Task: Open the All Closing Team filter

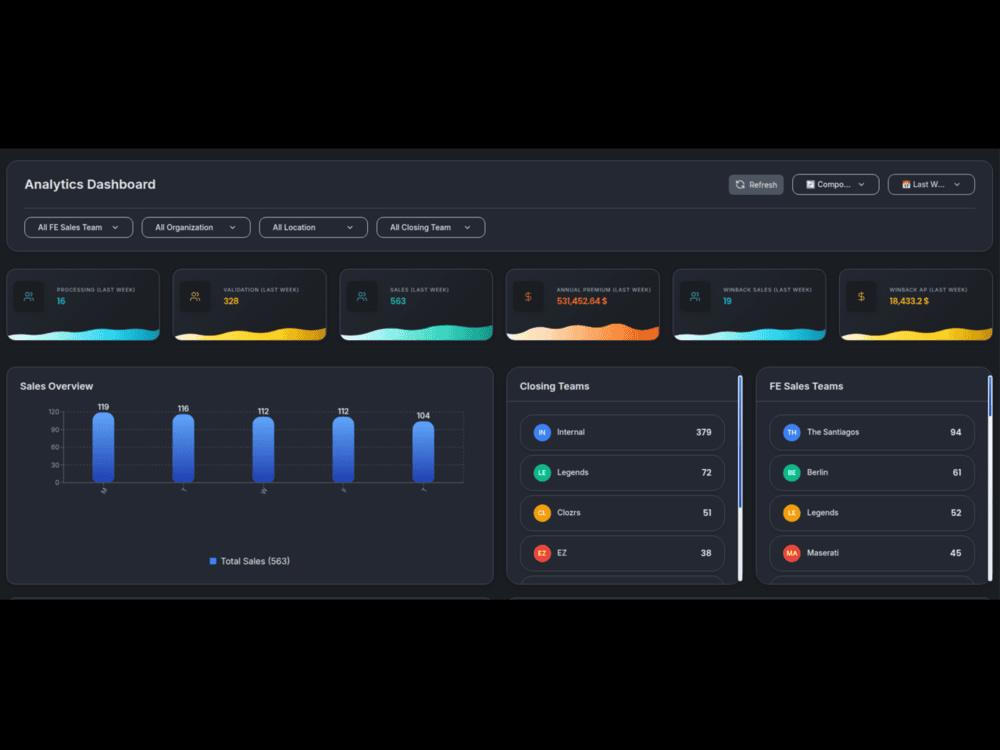Action: pos(430,227)
